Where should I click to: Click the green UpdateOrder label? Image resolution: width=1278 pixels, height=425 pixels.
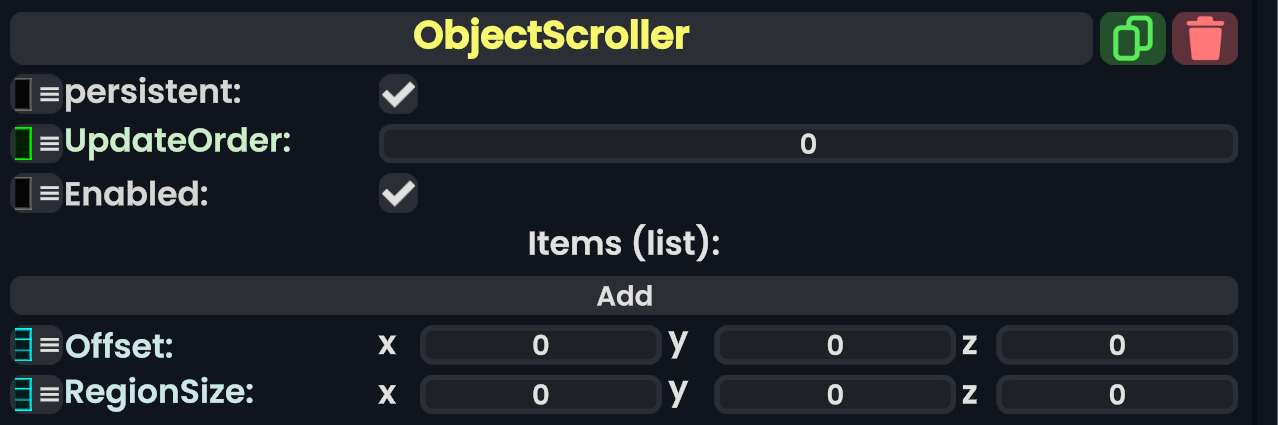[x=177, y=142]
